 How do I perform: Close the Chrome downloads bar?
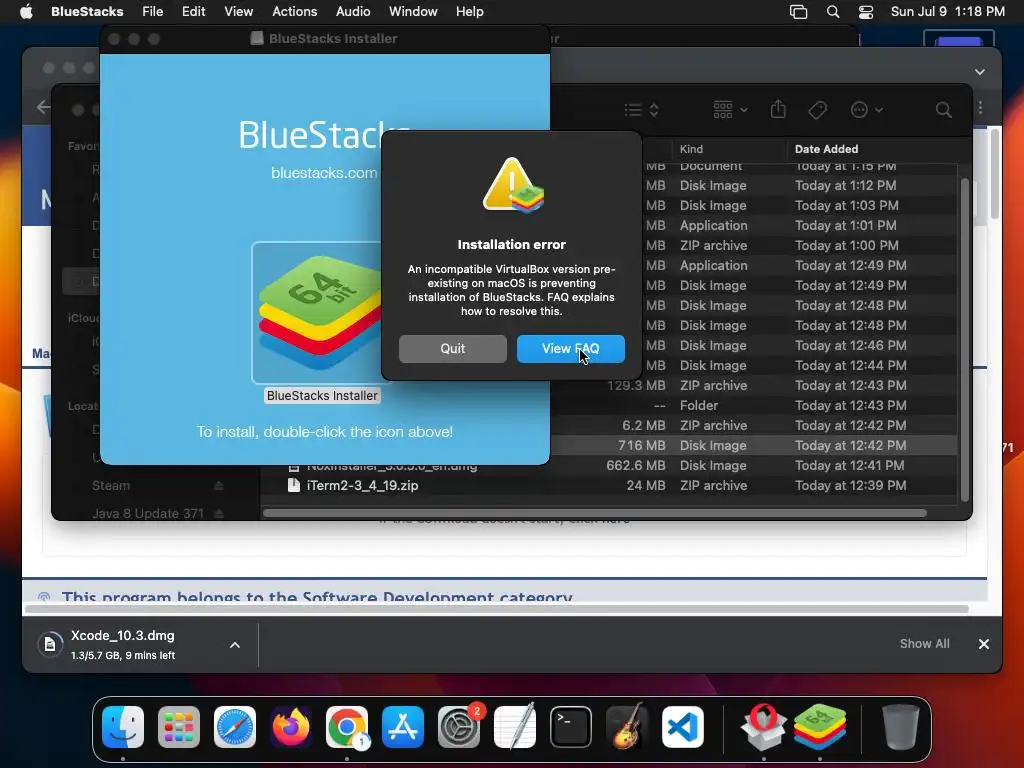984,645
